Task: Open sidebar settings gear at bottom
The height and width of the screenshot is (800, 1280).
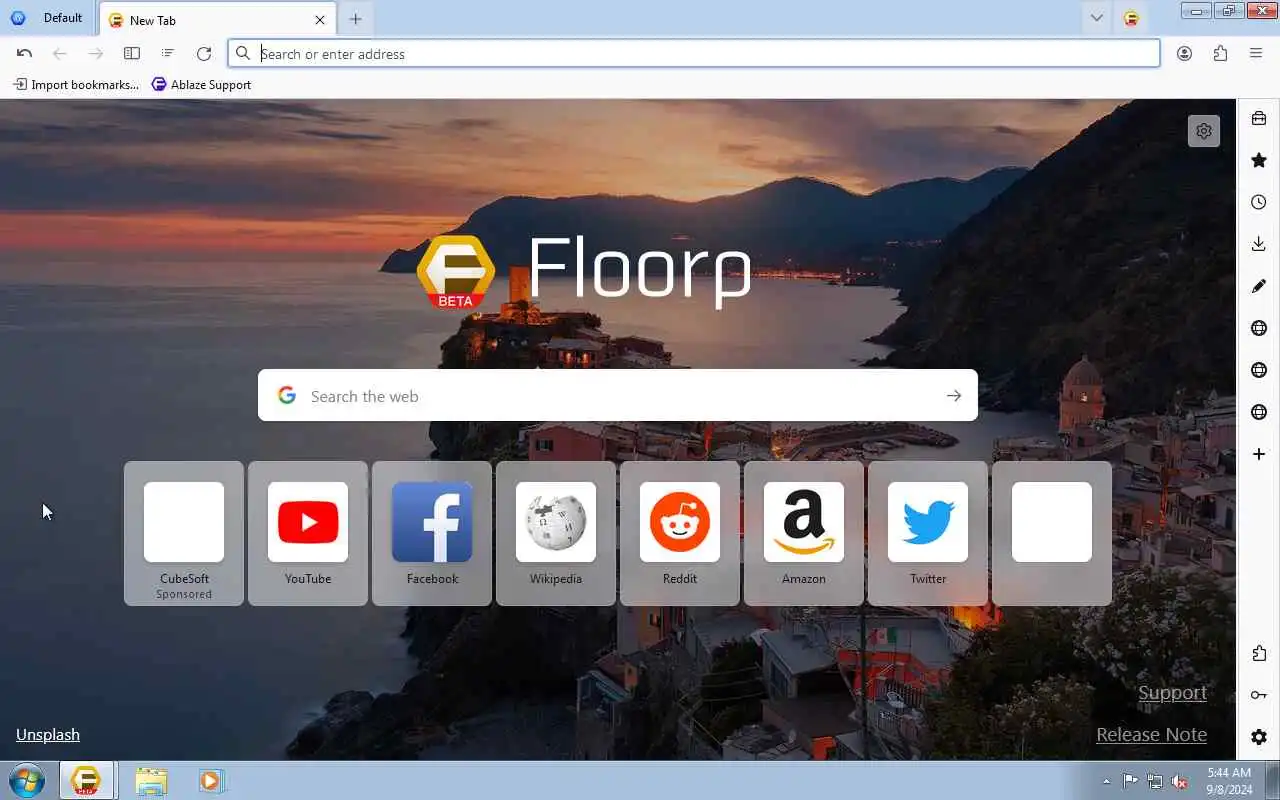Action: pos(1259,737)
